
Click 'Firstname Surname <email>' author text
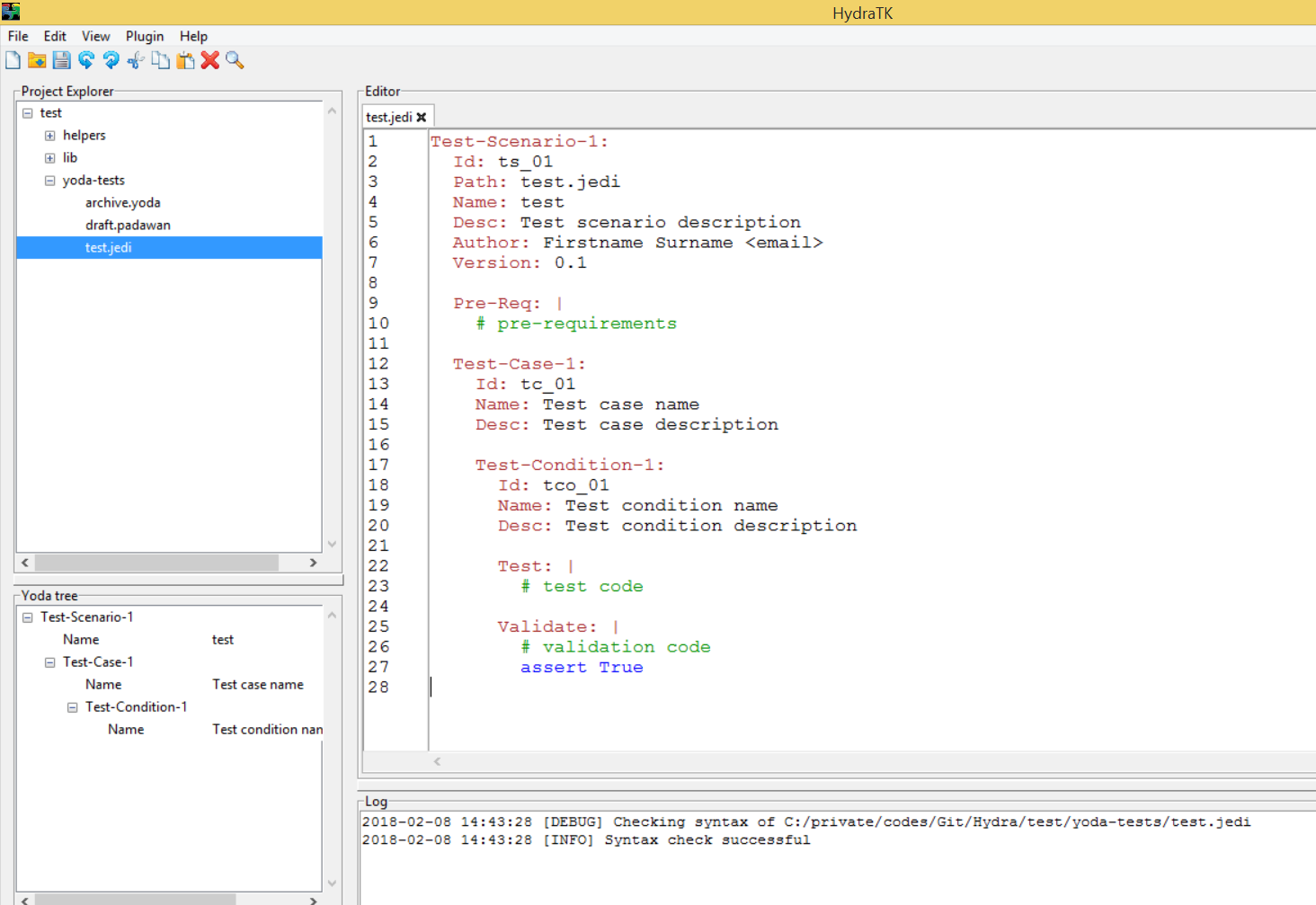click(x=683, y=243)
